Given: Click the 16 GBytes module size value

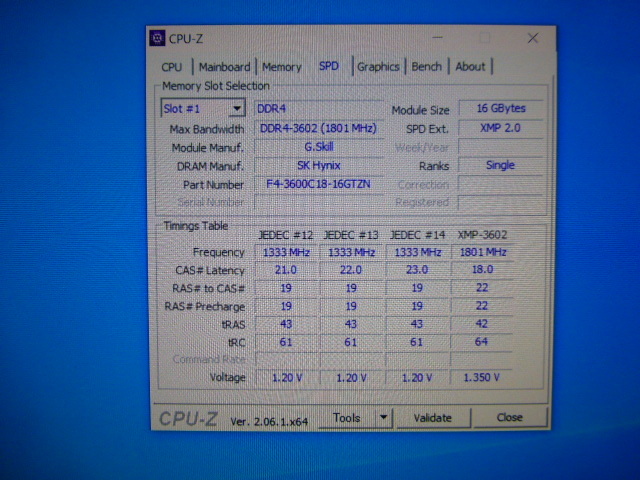Looking at the screenshot, I should pos(501,108).
